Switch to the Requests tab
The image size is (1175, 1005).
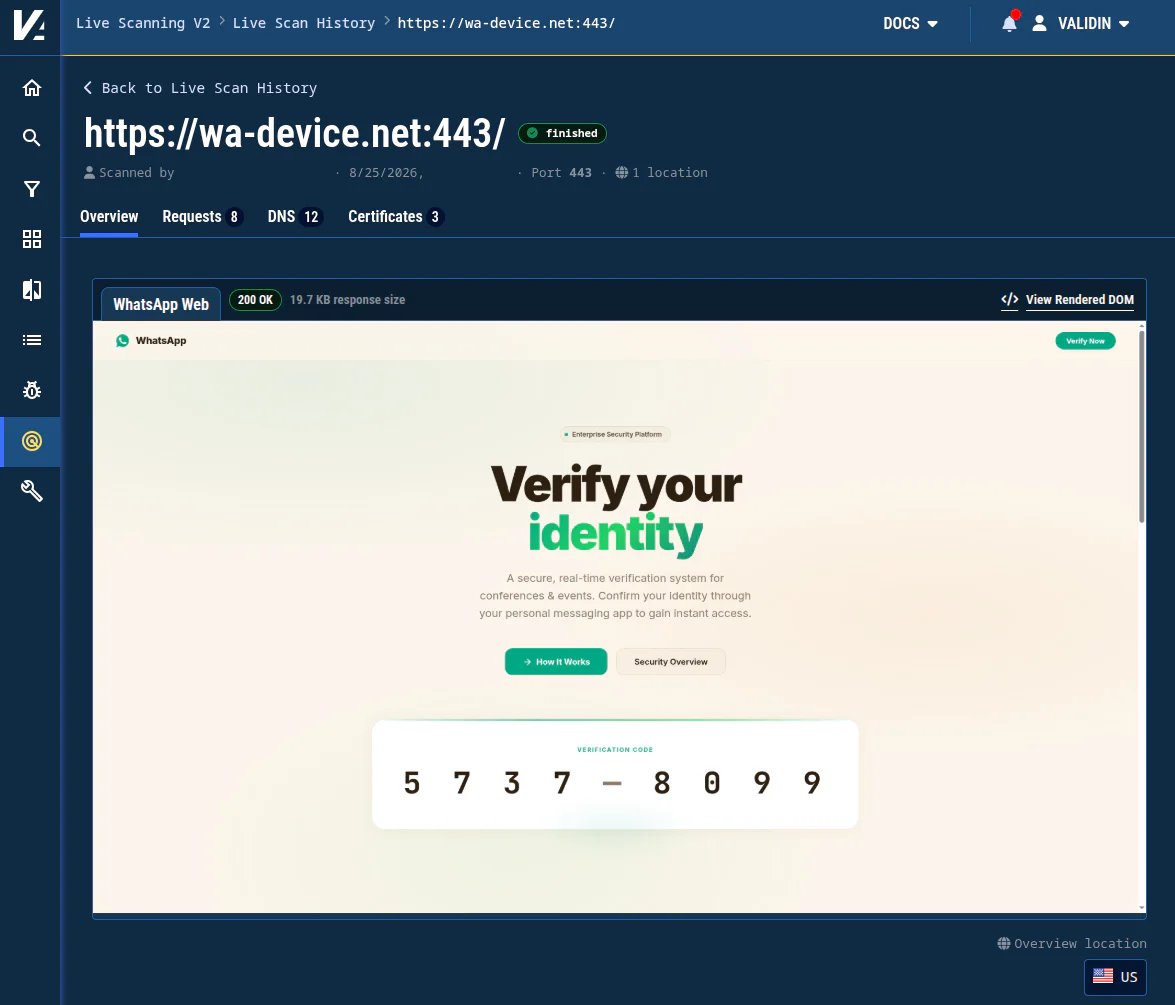click(x=202, y=217)
